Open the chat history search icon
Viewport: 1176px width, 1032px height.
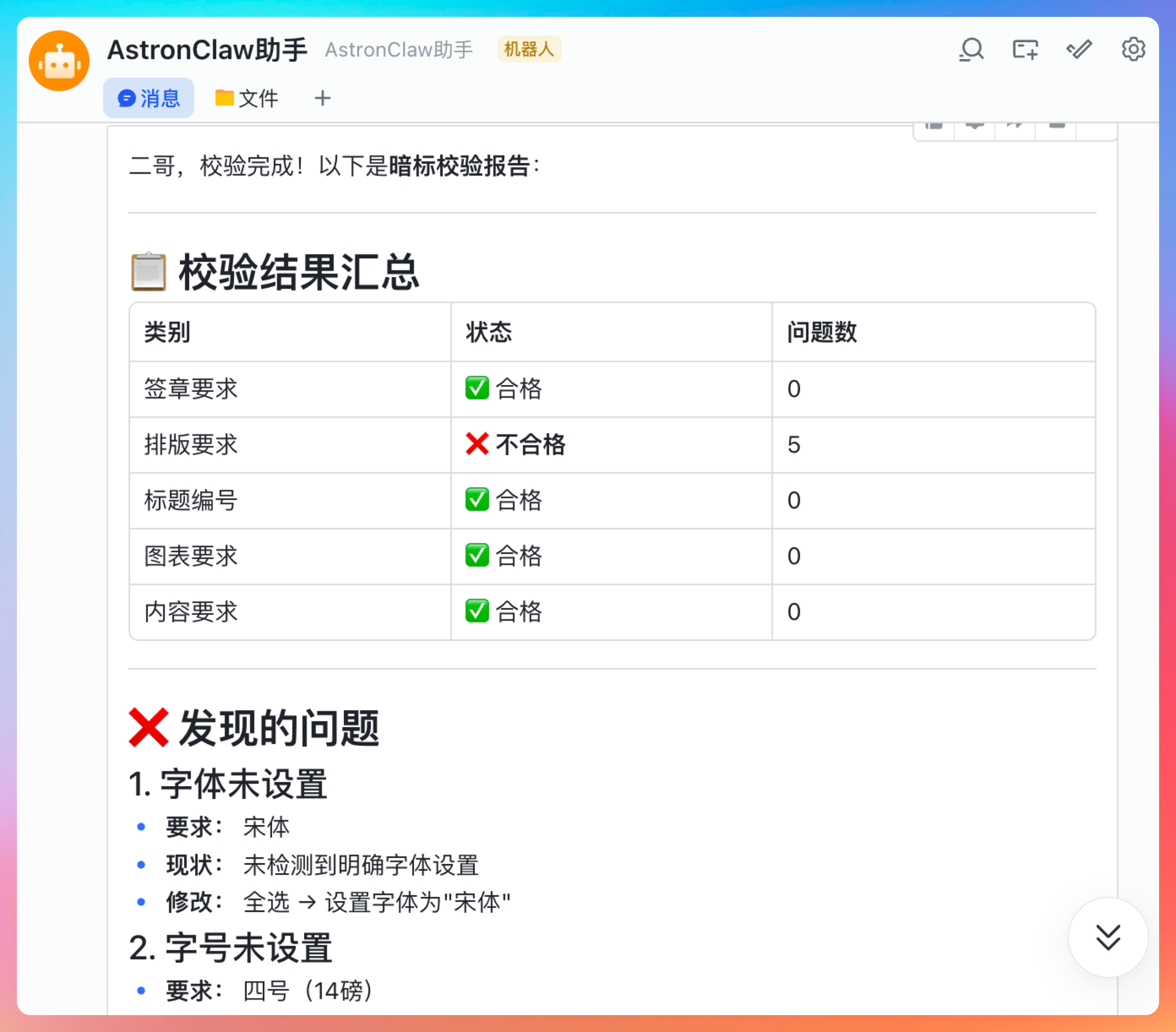point(971,49)
